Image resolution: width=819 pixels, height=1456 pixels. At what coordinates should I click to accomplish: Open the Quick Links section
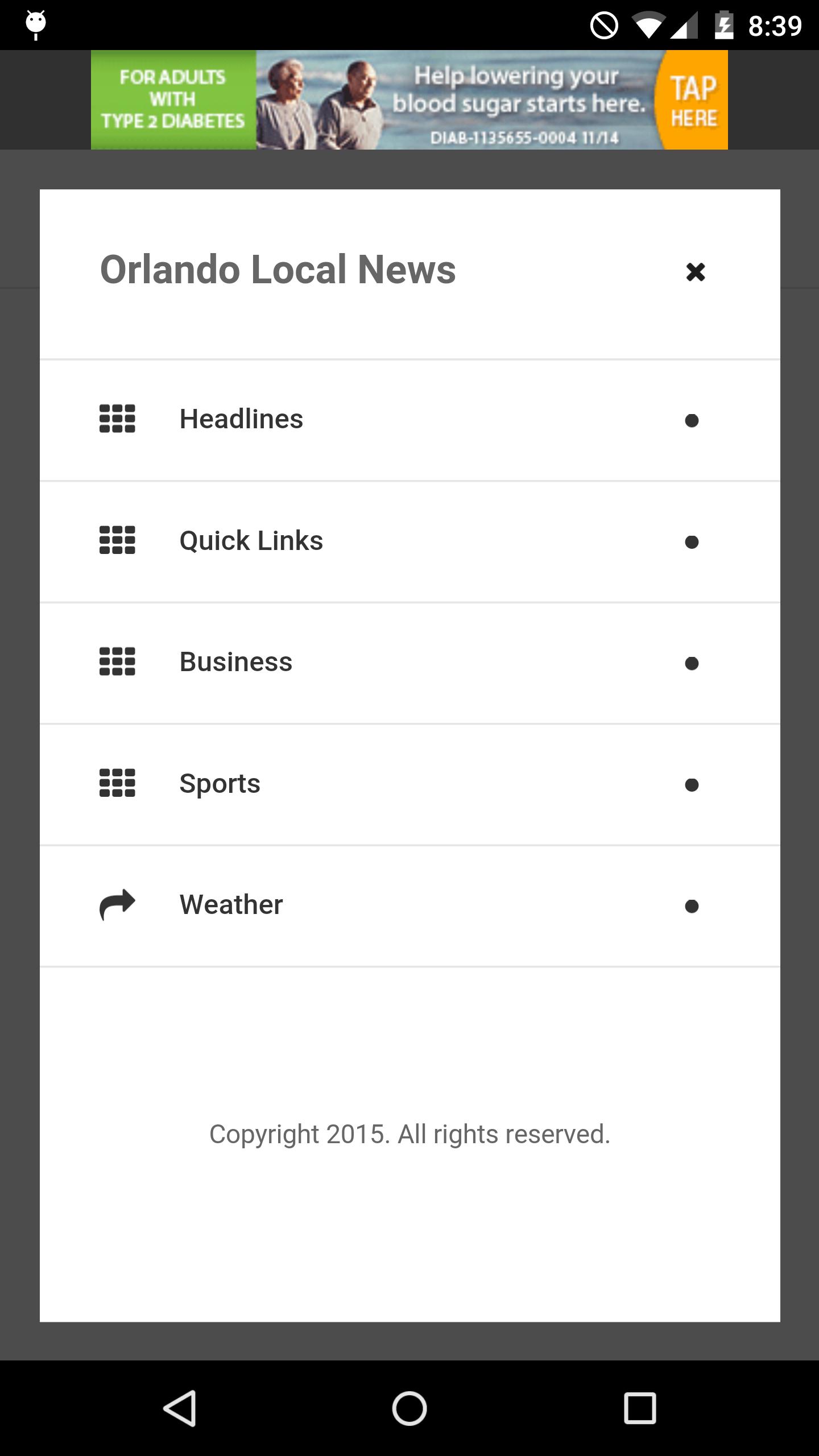(251, 541)
